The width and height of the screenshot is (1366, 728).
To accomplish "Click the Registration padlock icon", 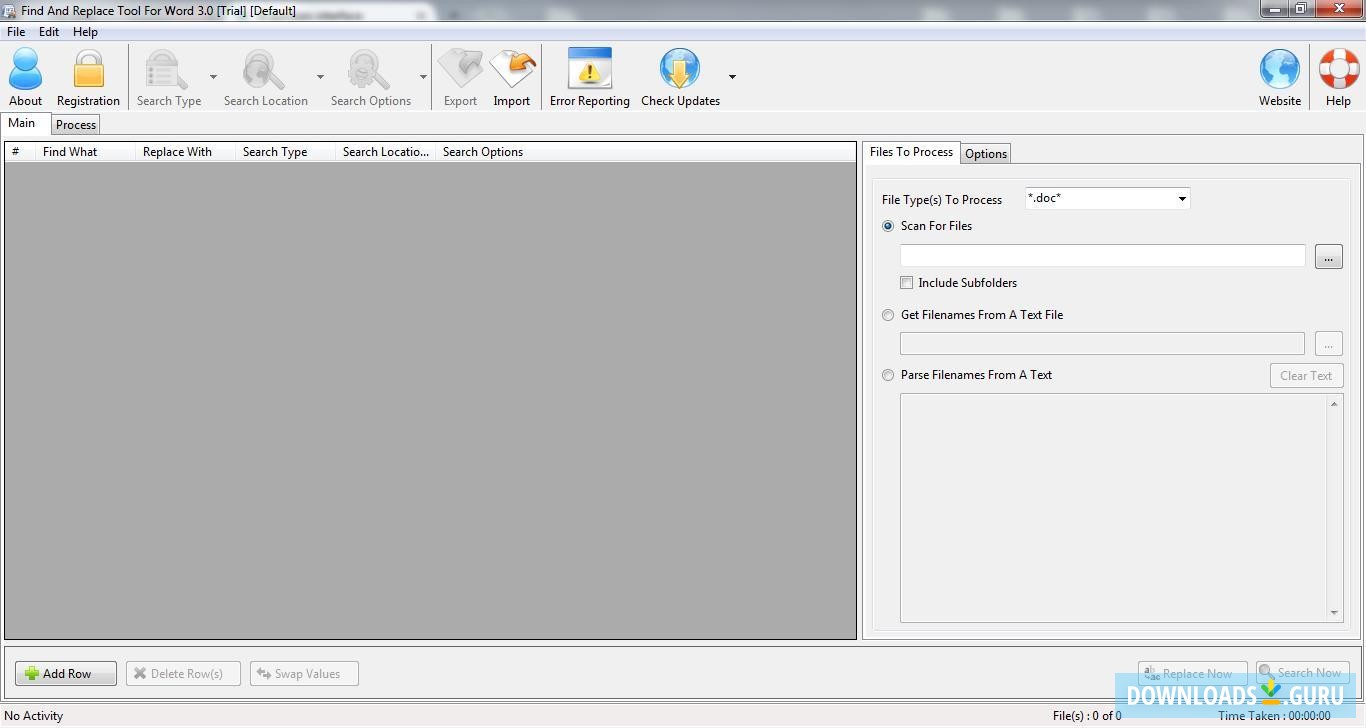I will click(88, 69).
